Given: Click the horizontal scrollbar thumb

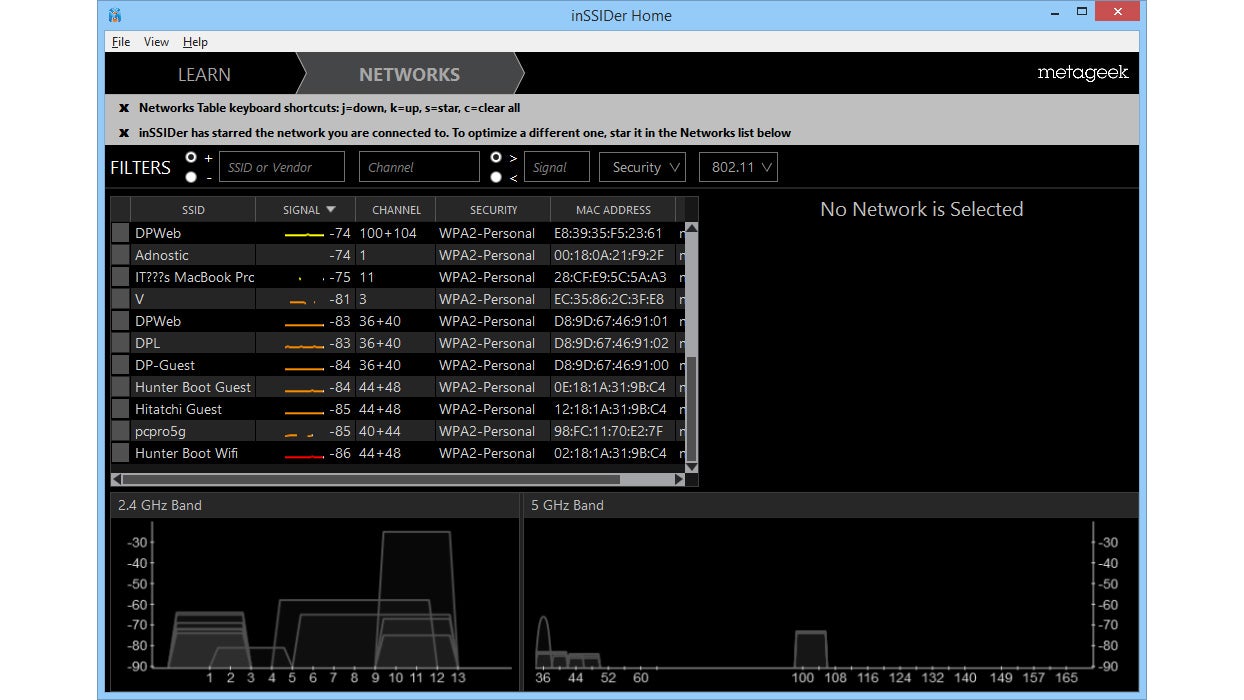Looking at the screenshot, I should pyautogui.click(x=371, y=480).
